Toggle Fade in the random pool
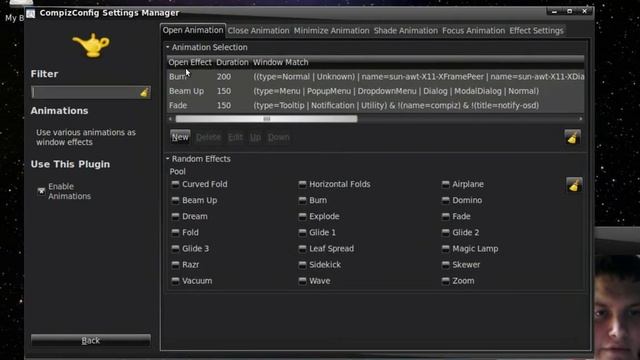 point(445,216)
